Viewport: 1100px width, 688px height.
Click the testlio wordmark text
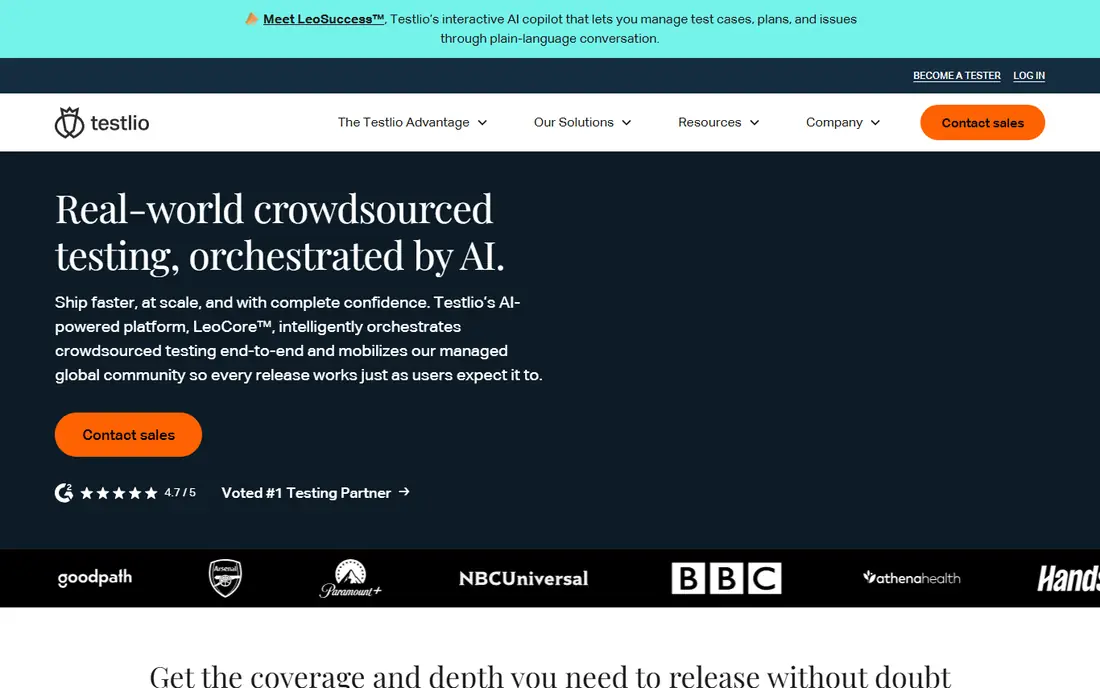[120, 123]
